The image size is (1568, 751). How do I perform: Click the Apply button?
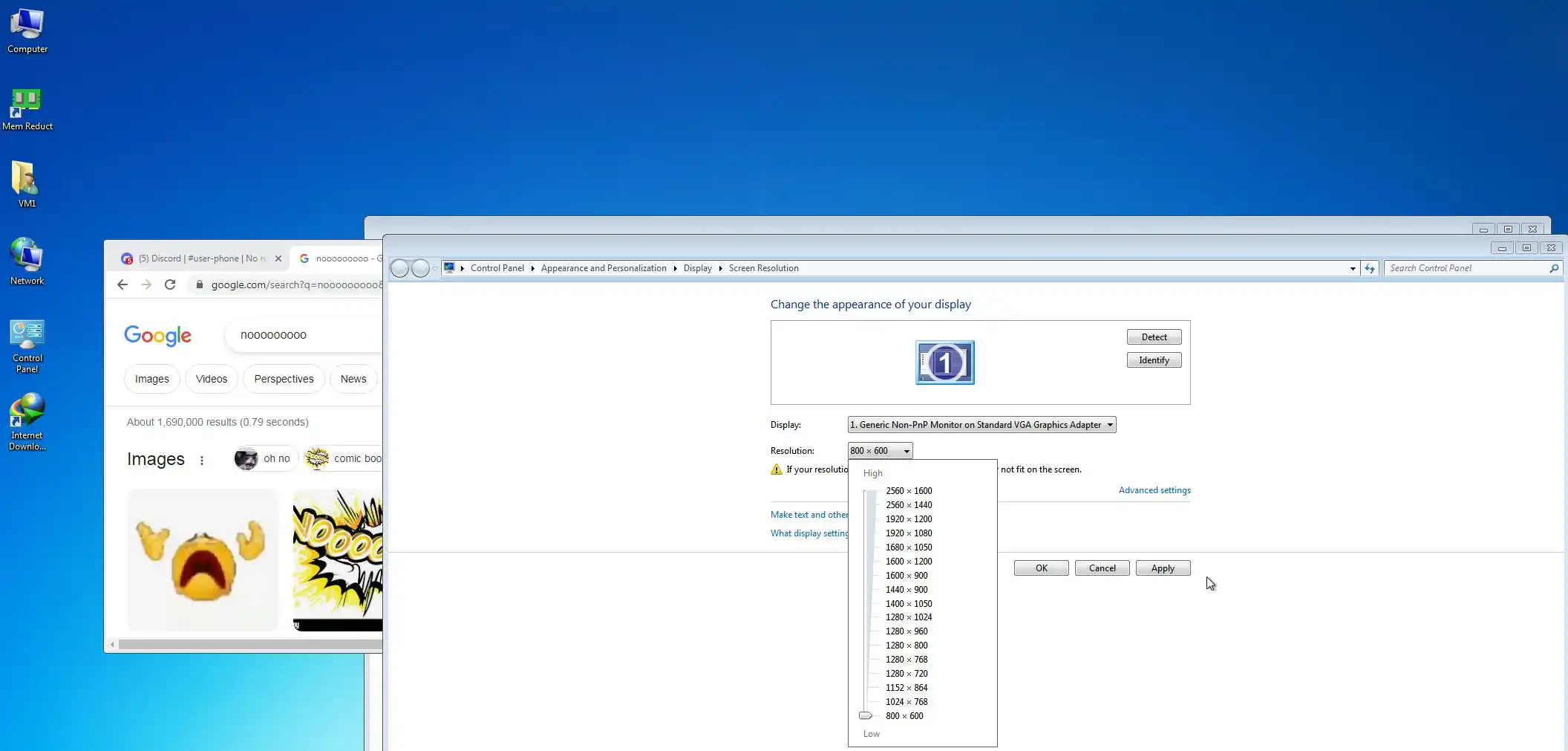coord(1163,568)
